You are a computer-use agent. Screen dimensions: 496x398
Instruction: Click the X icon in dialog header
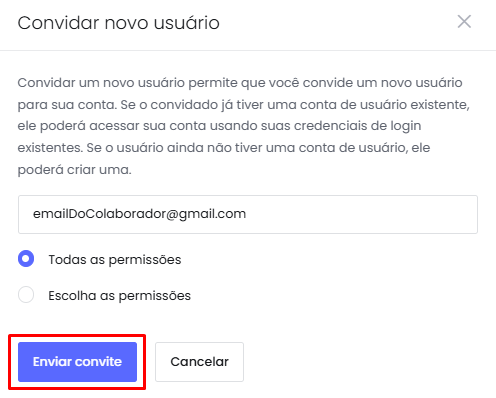464,22
